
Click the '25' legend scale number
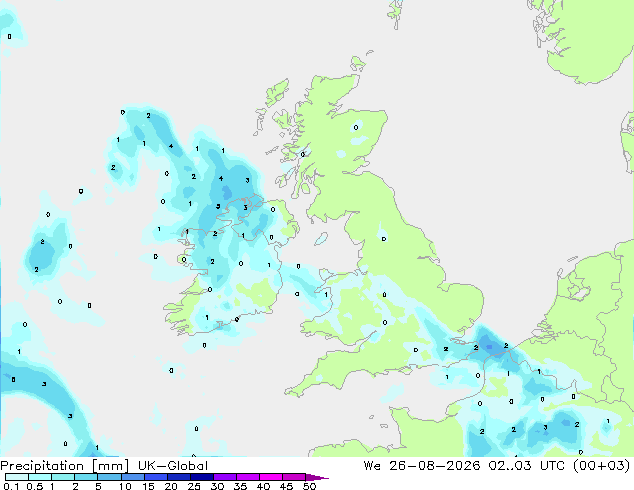[194, 486]
